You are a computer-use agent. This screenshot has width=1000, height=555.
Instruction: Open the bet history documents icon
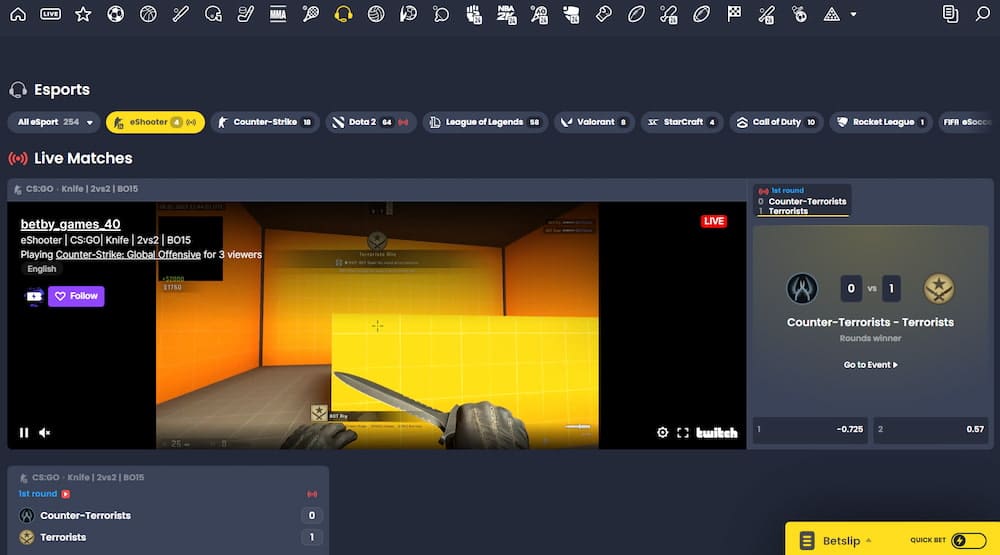click(950, 14)
